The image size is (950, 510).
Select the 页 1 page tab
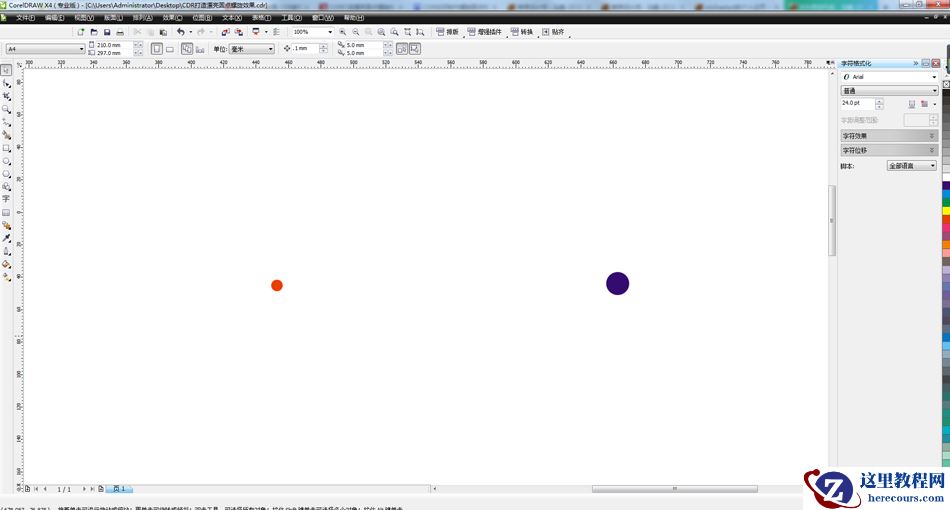pyautogui.click(x=119, y=489)
